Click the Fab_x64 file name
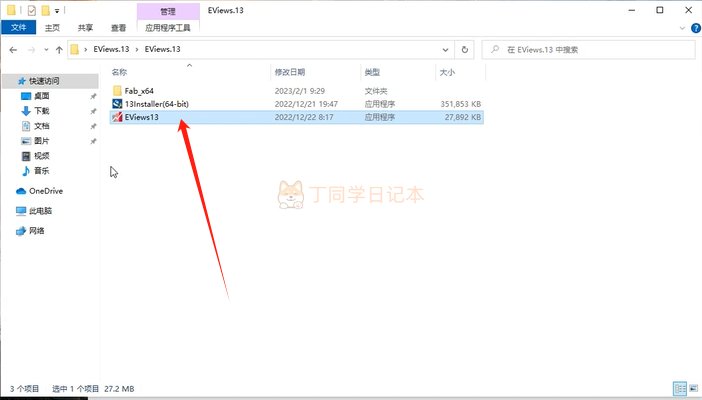The image size is (702, 400). [139, 91]
